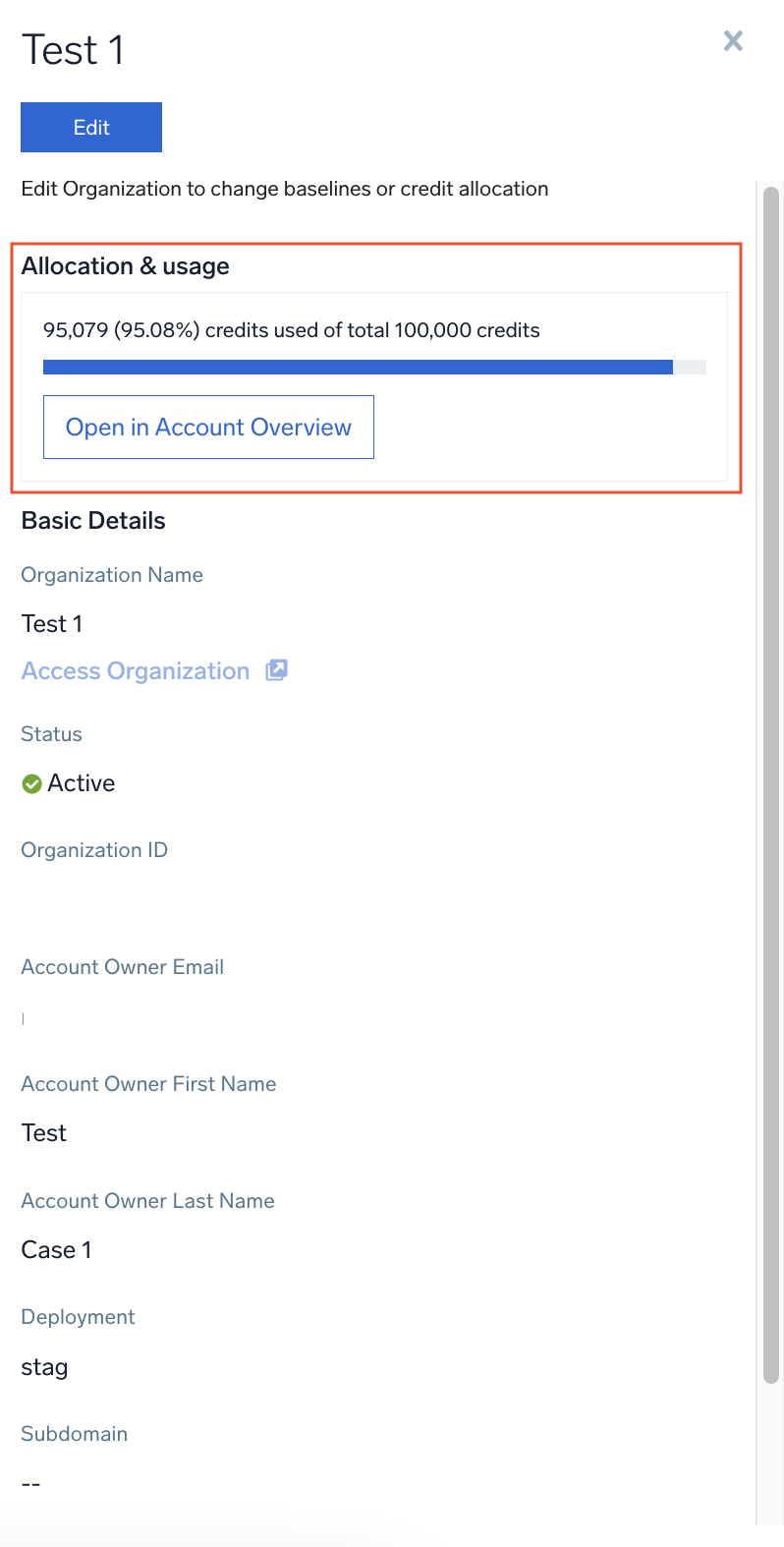This screenshot has width=784, height=1547.
Task: Follow the Access Organization link
Action: 136,671
